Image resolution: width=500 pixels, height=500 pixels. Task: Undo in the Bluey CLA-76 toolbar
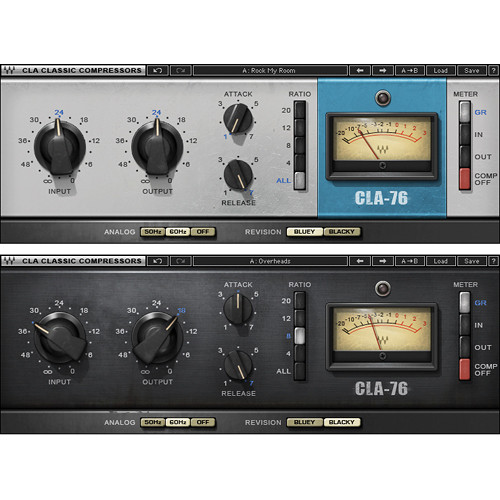click(158, 71)
